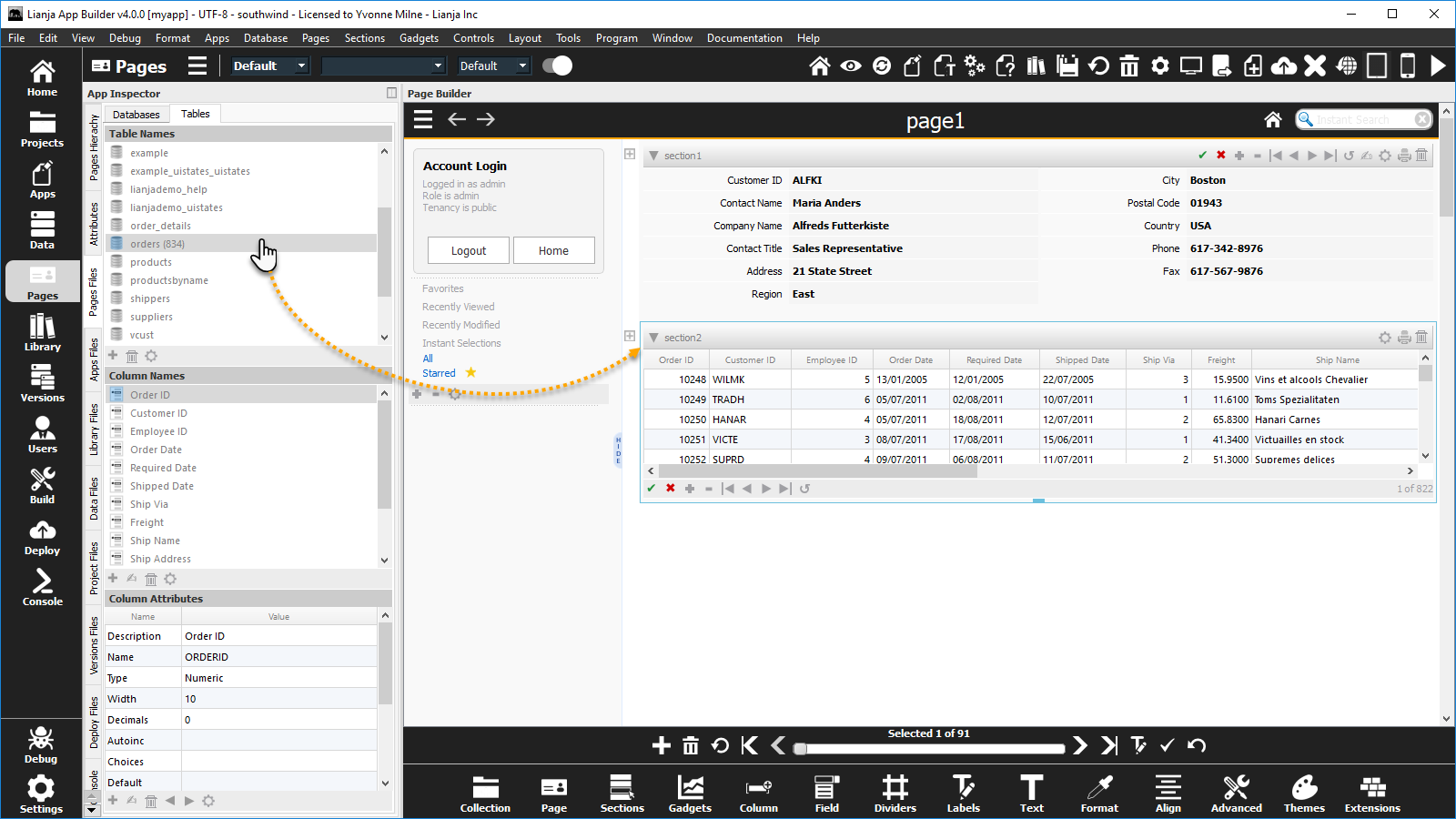Open the Gadgets menu in menu bar
Image resolution: width=1456 pixels, height=819 pixels.
tap(419, 38)
